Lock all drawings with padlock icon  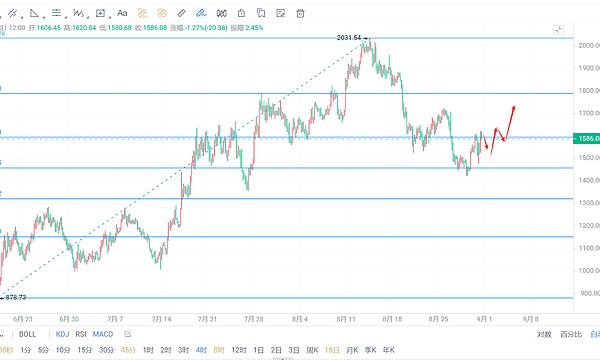coord(241,13)
